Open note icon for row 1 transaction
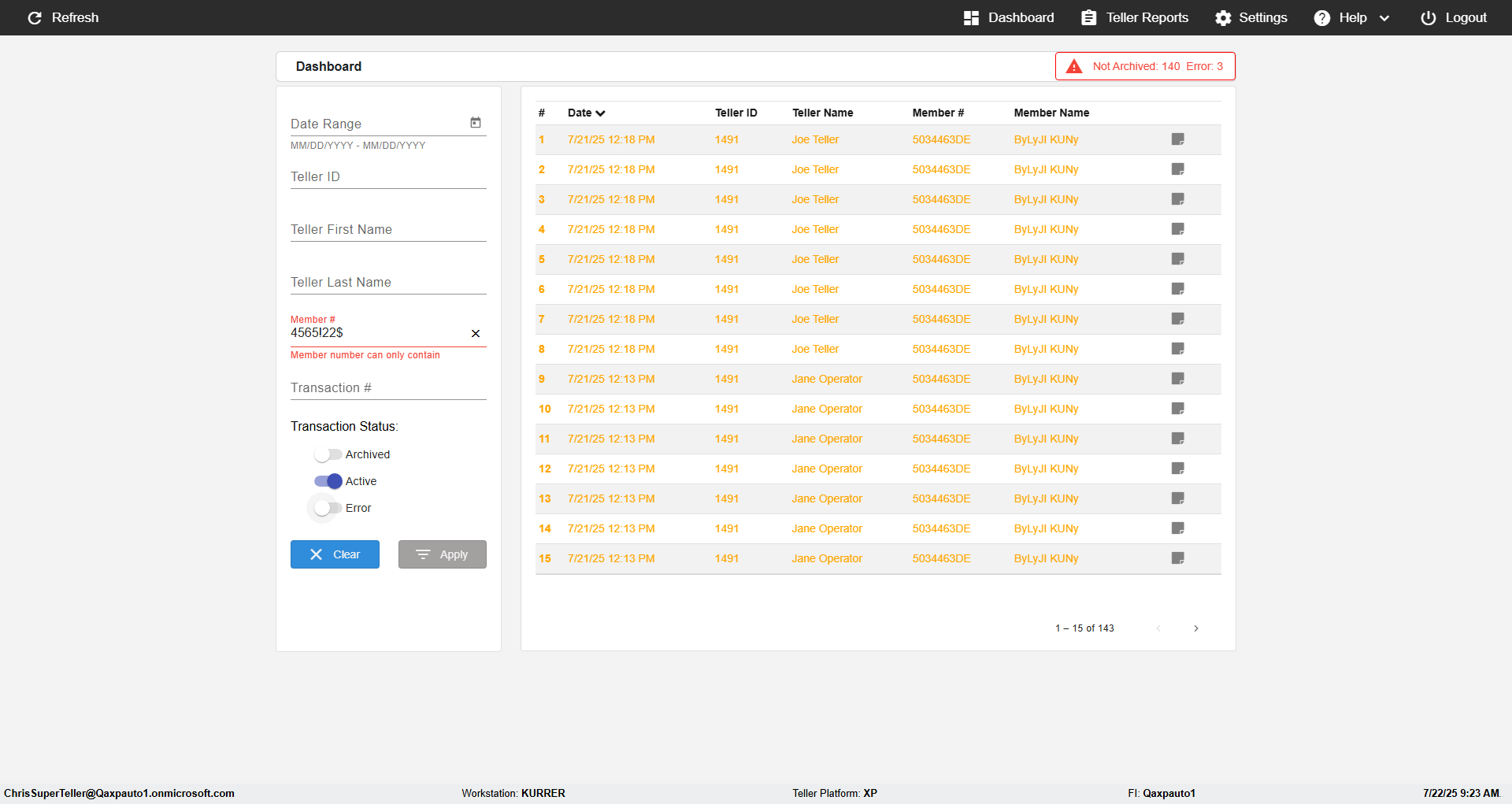Image resolution: width=1512 pixels, height=804 pixels. (x=1178, y=139)
